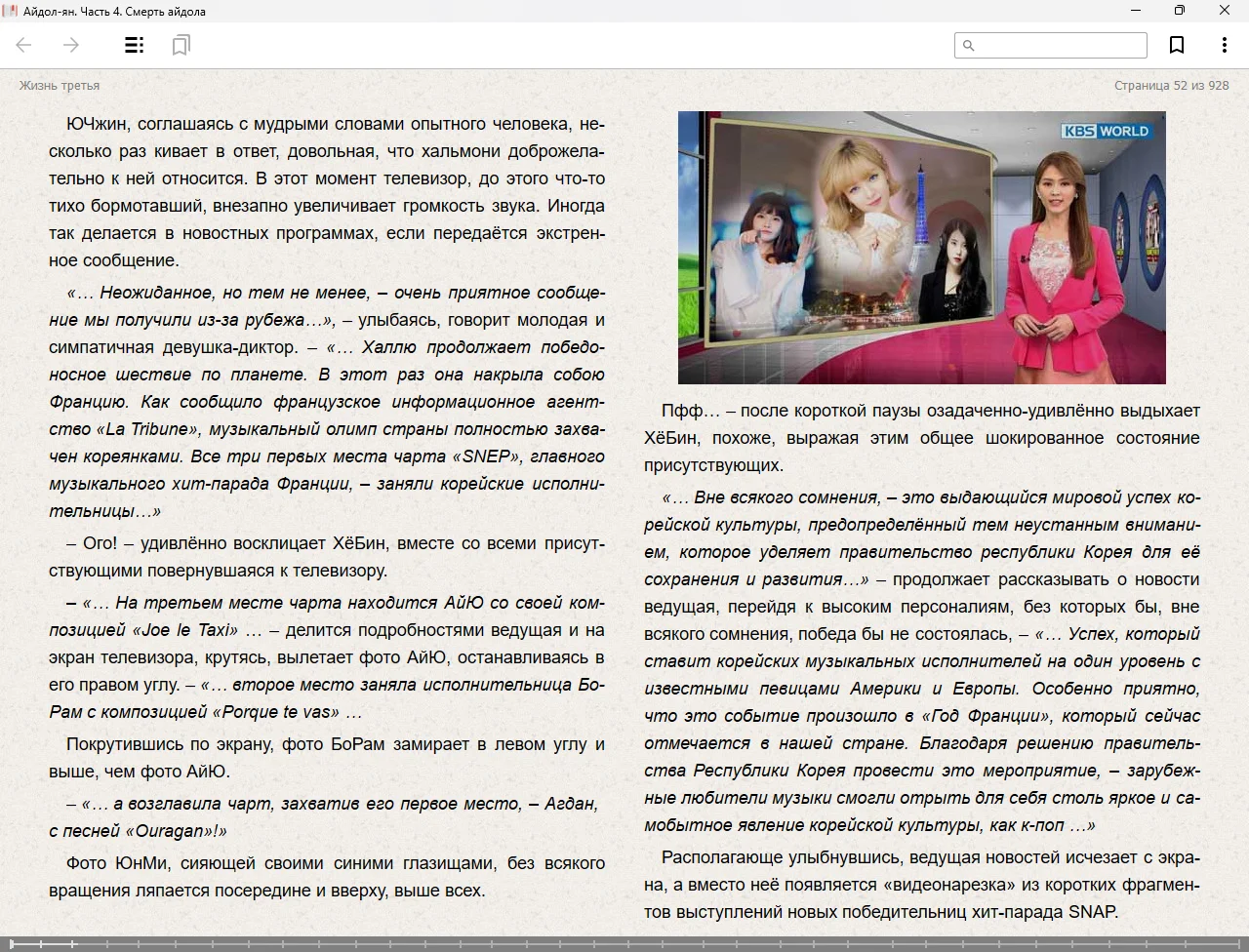Minimize the reader window
The image size is (1249, 952).
pyautogui.click(x=1136, y=11)
